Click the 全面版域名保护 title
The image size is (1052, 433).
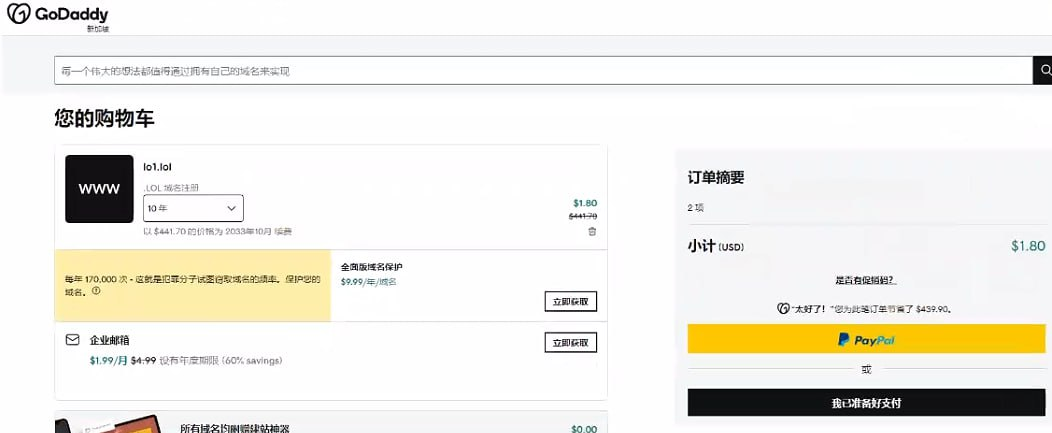click(x=372, y=268)
